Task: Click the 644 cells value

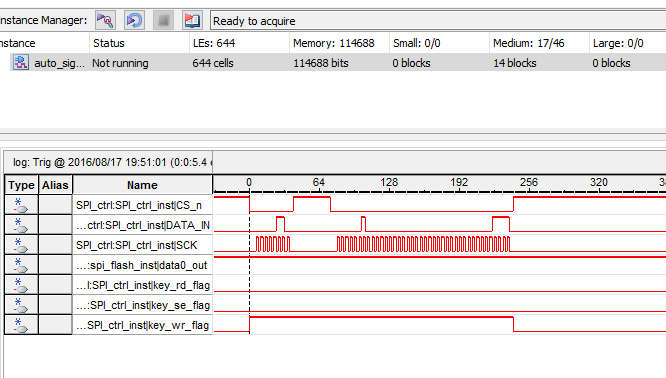Action: [x=213, y=63]
